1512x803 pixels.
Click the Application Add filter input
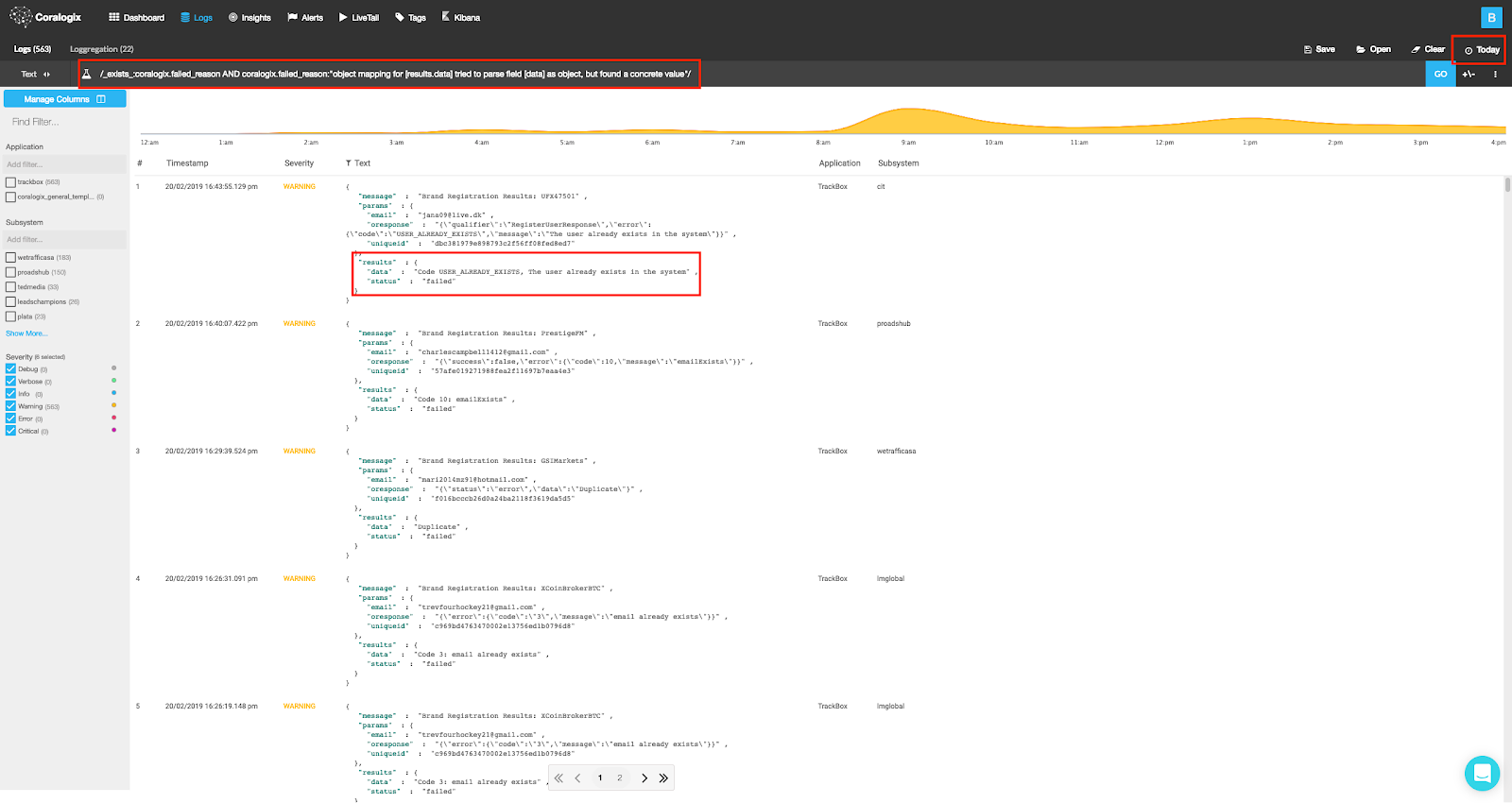pyautogui.click(x=64, y=164)
